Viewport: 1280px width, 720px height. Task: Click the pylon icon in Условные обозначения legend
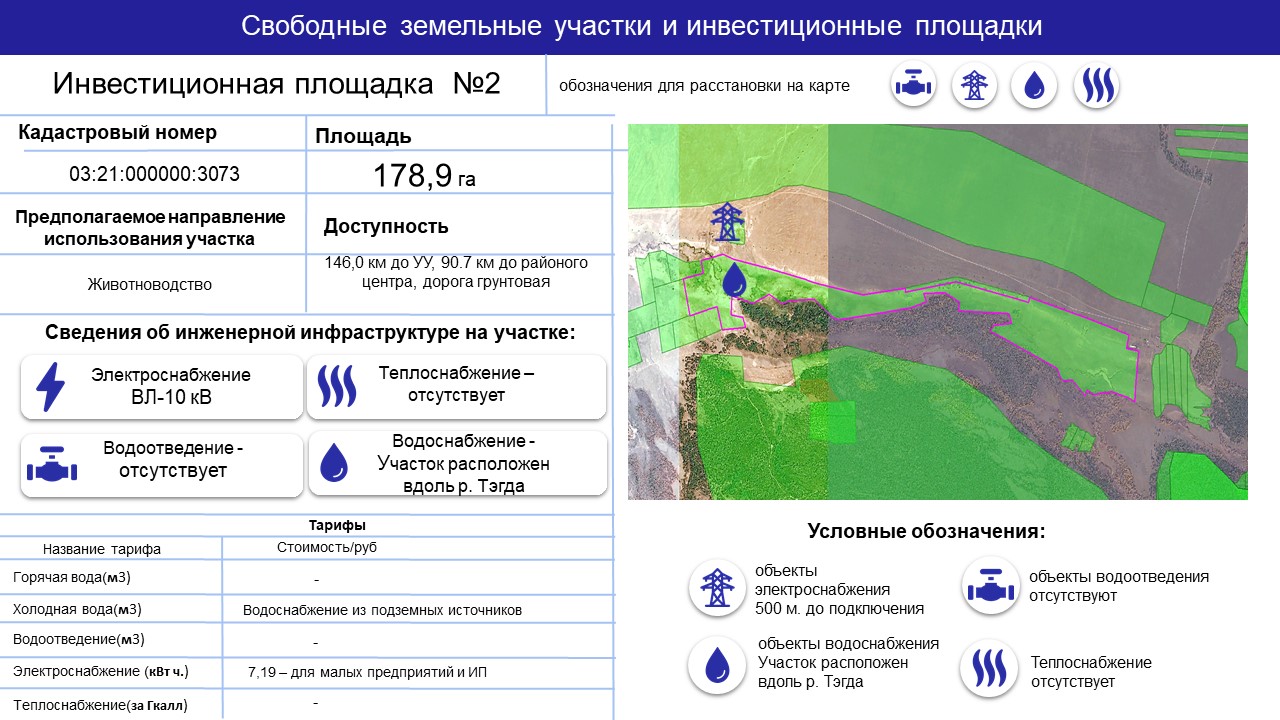click(x=716, y=587)
